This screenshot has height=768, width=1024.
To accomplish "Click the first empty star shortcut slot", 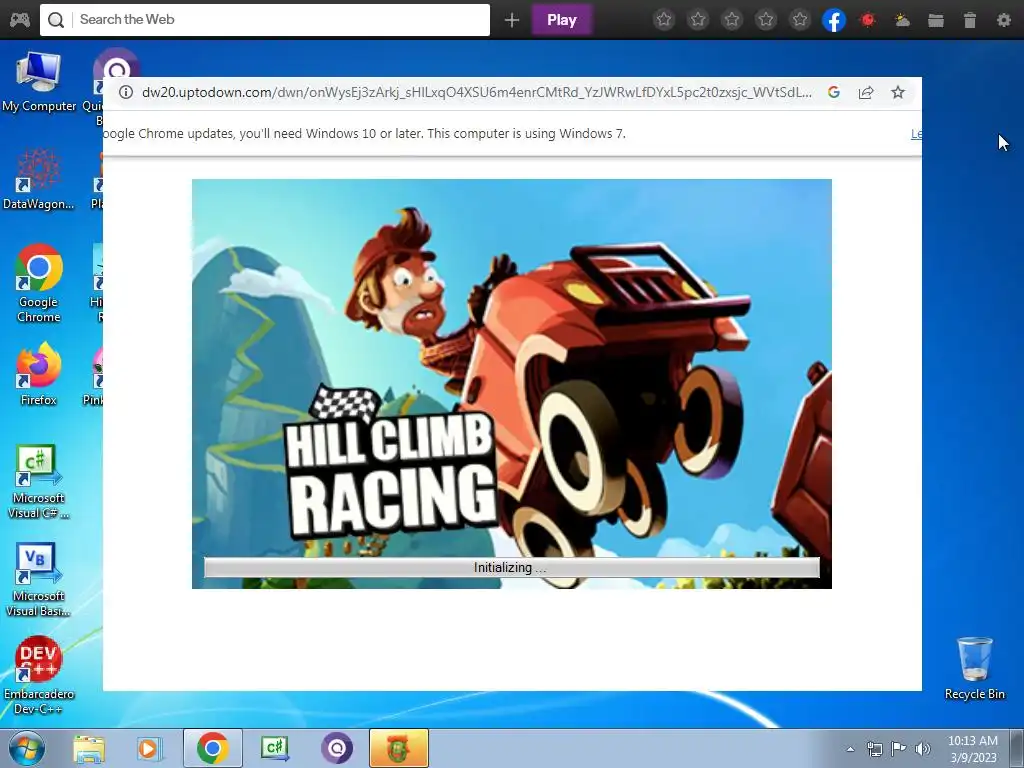I will coord(664,20).
